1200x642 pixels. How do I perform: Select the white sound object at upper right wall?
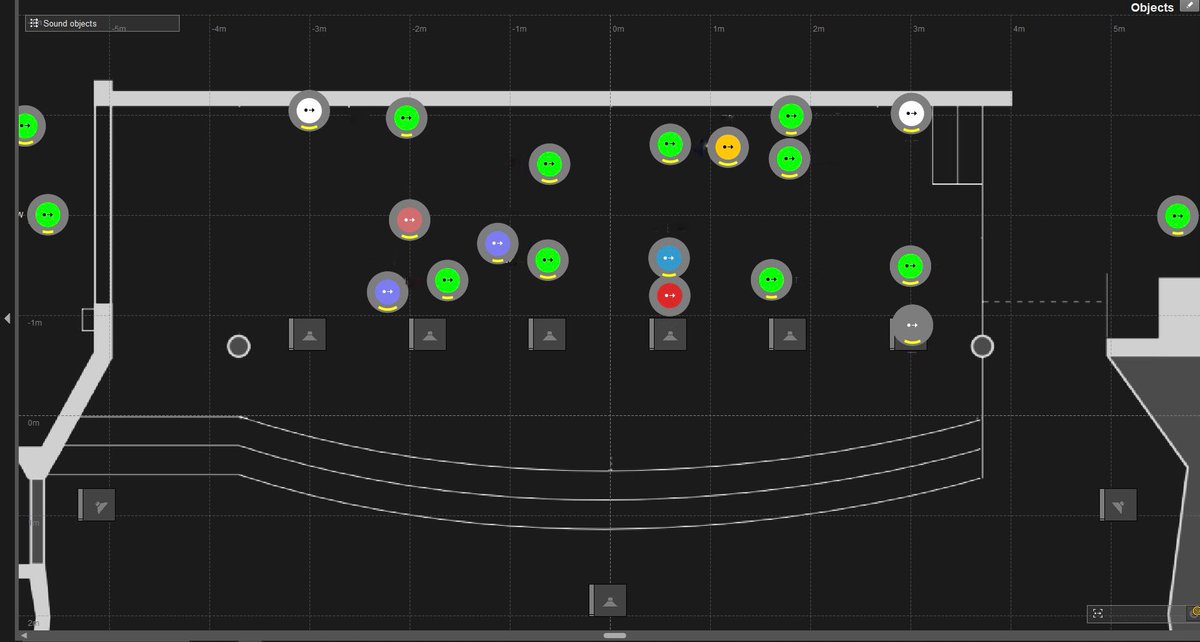pyautogui.click(x=911, y=114)
